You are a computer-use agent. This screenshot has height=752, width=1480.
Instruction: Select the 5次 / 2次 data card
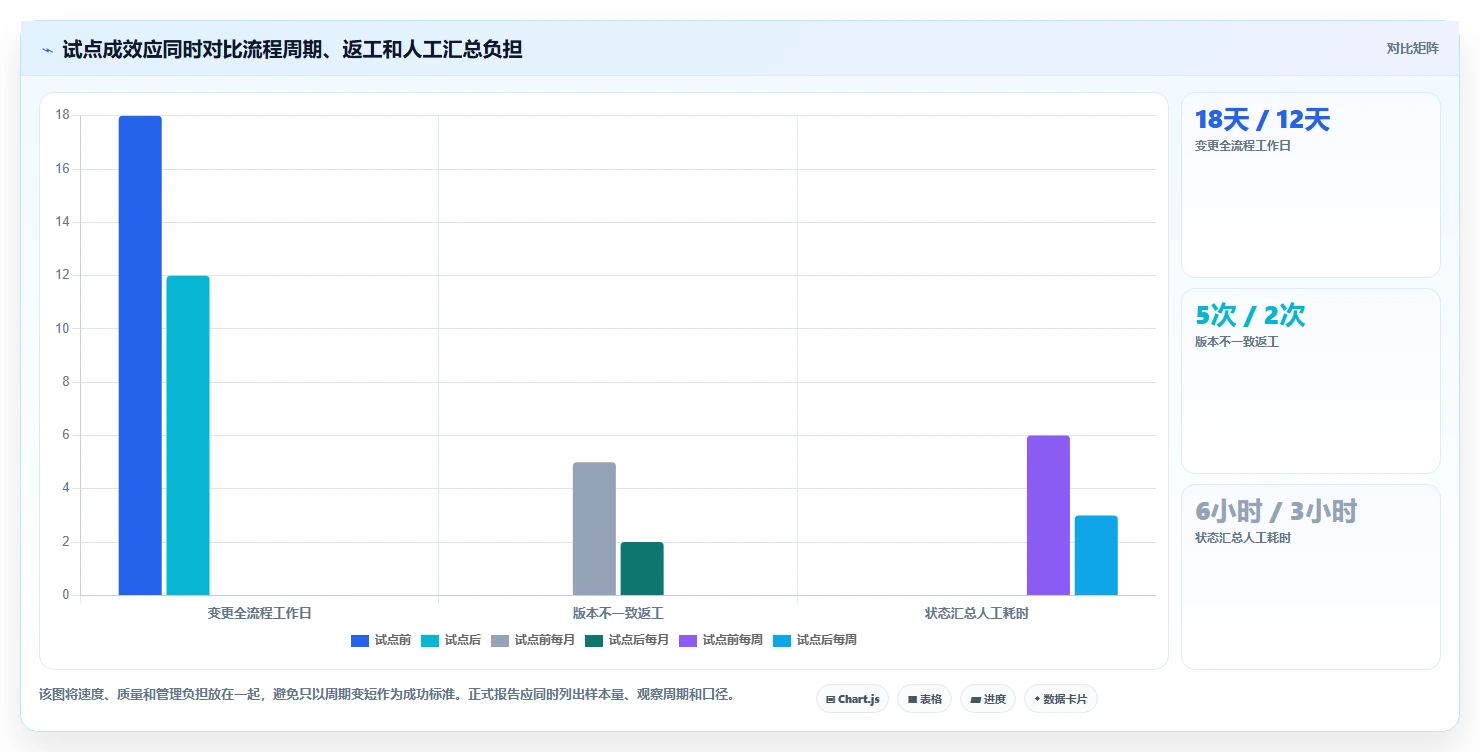[x=1311, y=381]
